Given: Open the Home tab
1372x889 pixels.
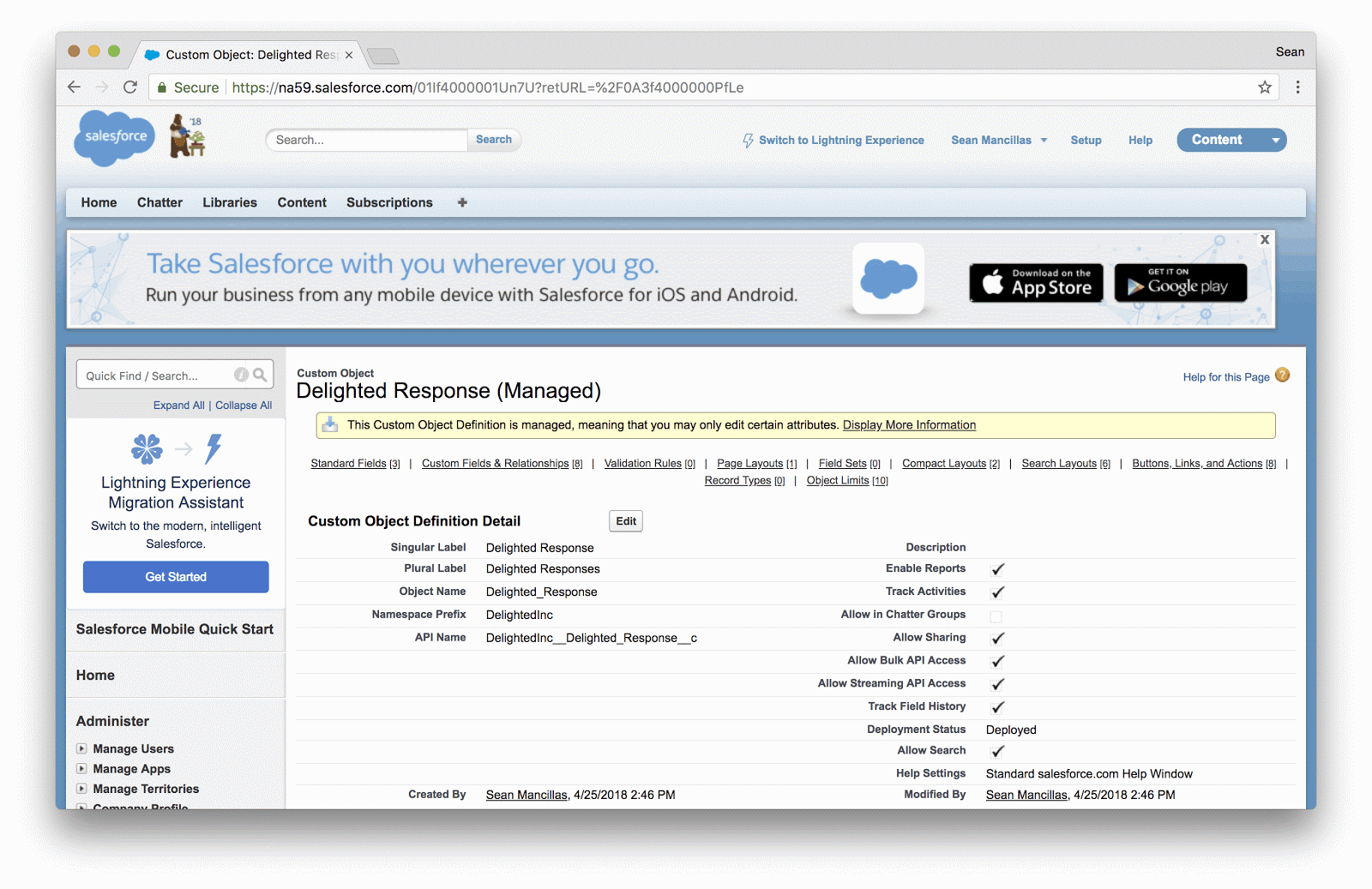Looking at the screenshot, I should [x=99, y=202].
